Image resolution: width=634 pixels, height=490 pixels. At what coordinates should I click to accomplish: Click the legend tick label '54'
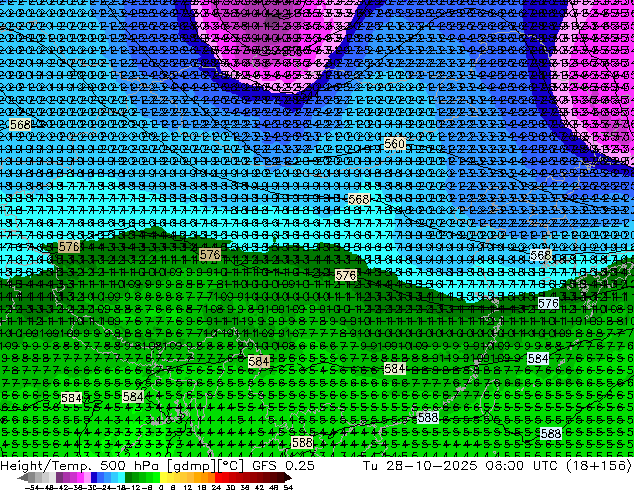[x=288, y=487]
